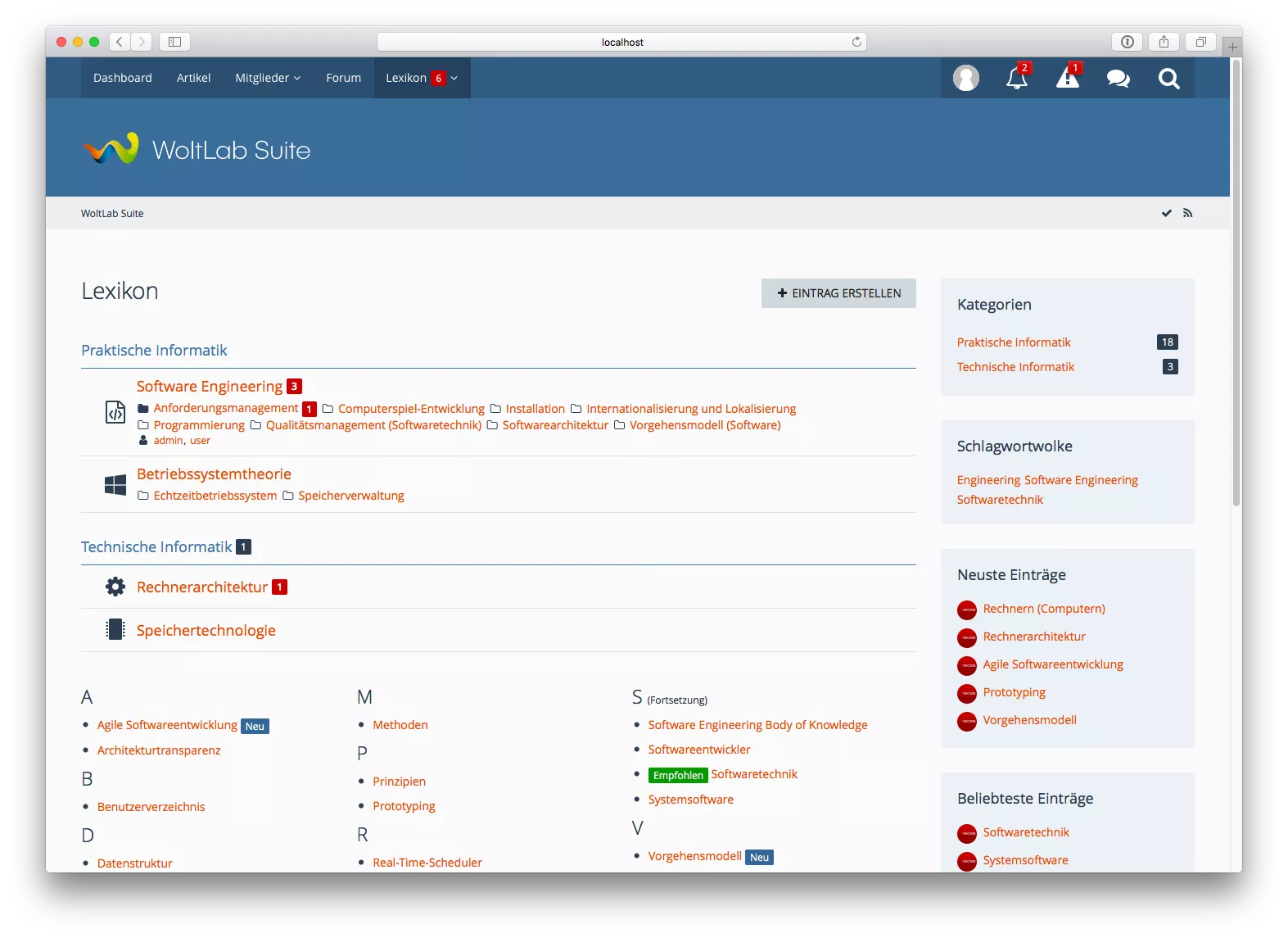The image size is (1288, 938).
Task: Click the Safari address bar
Action: (x=621, y=42)
